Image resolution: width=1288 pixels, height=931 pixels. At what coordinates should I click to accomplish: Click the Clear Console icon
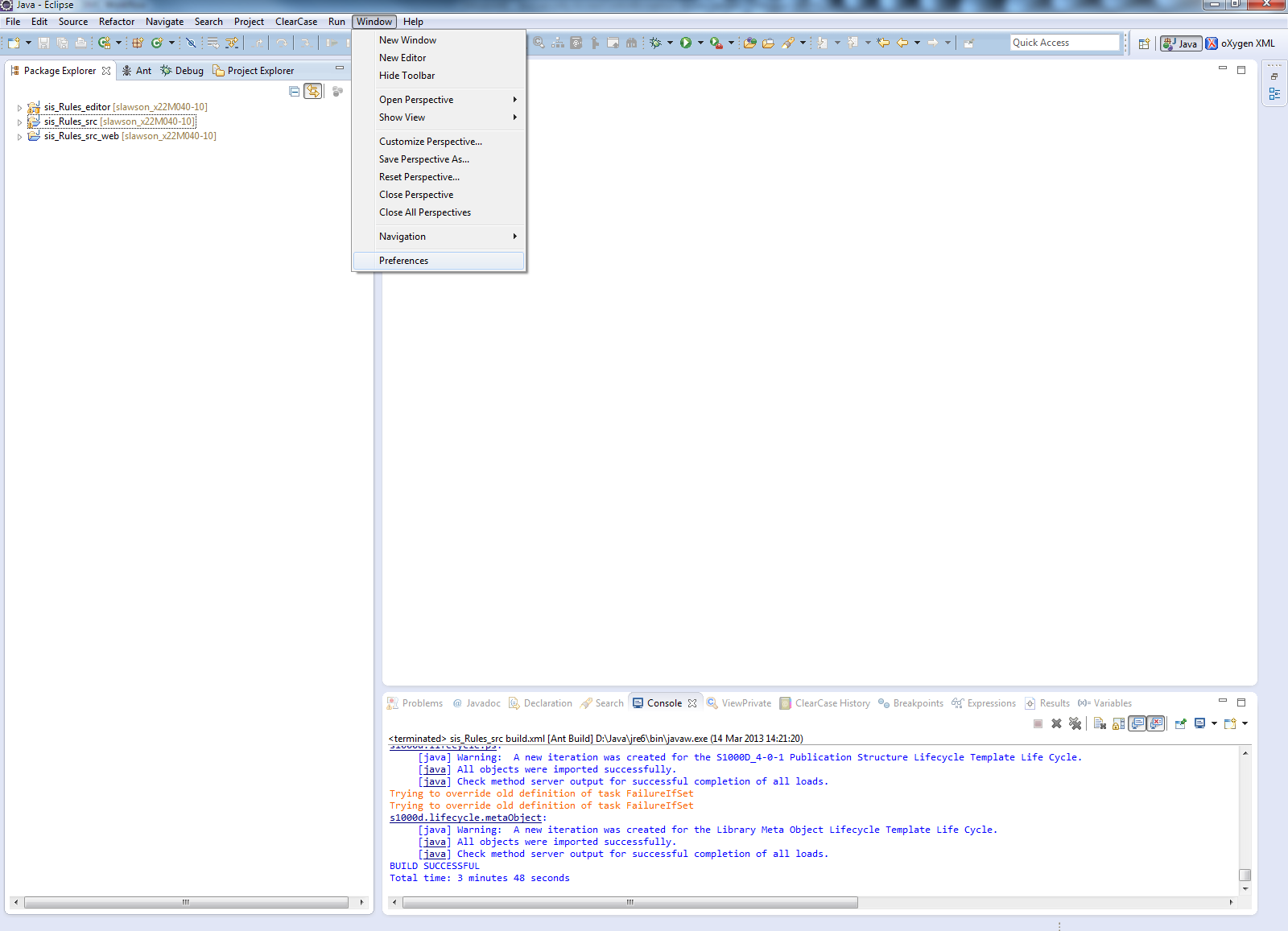1100,723
